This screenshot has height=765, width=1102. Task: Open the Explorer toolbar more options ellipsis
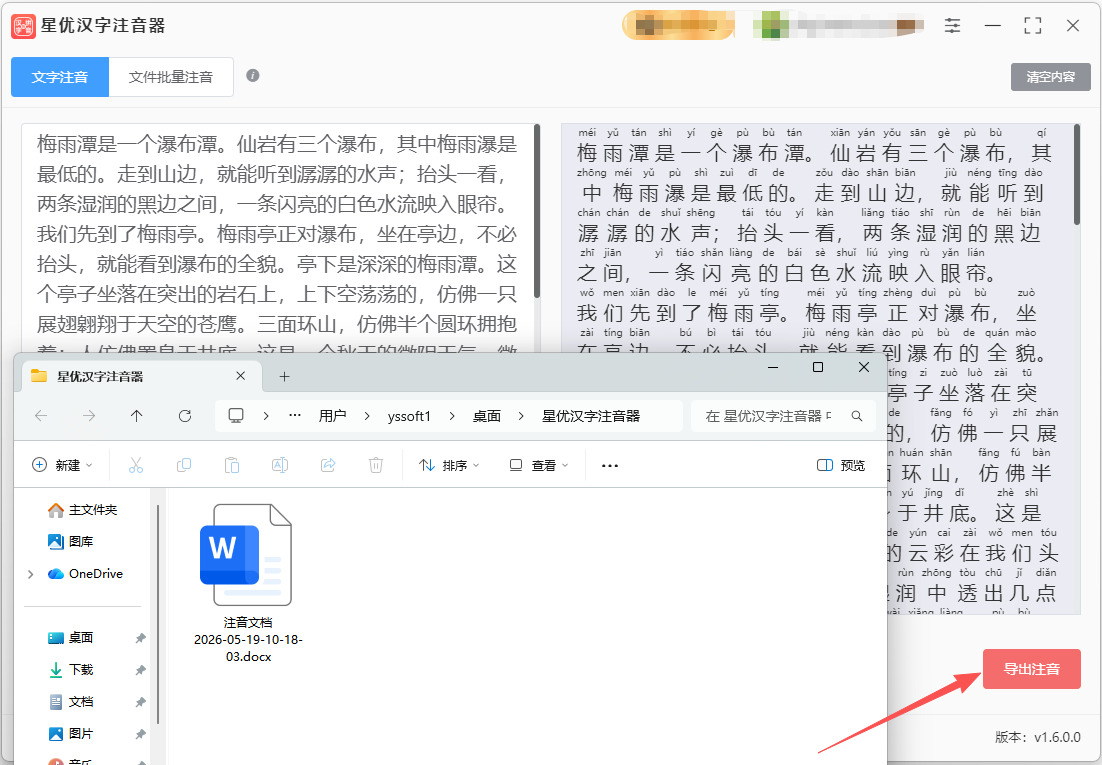610,465
